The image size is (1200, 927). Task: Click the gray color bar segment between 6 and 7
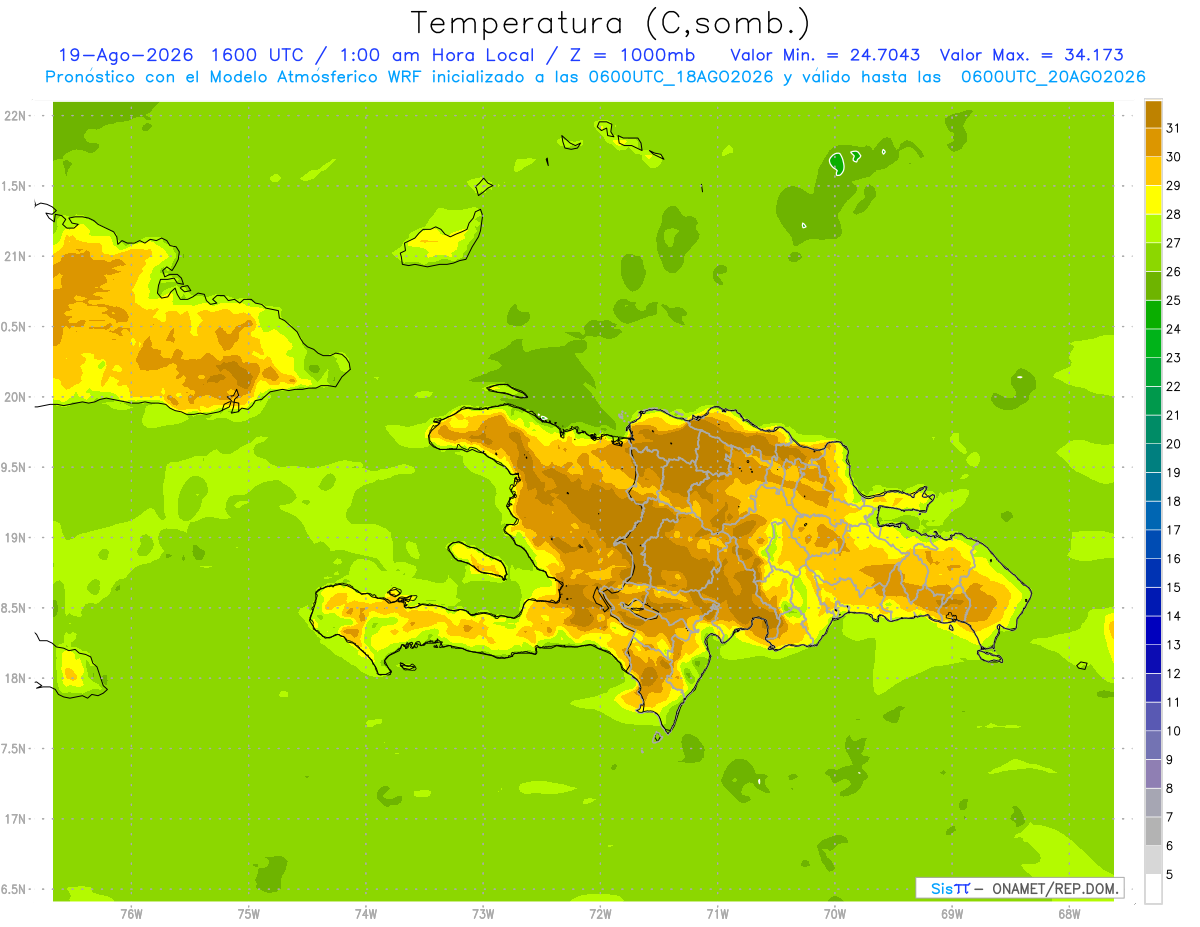point(1153,832)
